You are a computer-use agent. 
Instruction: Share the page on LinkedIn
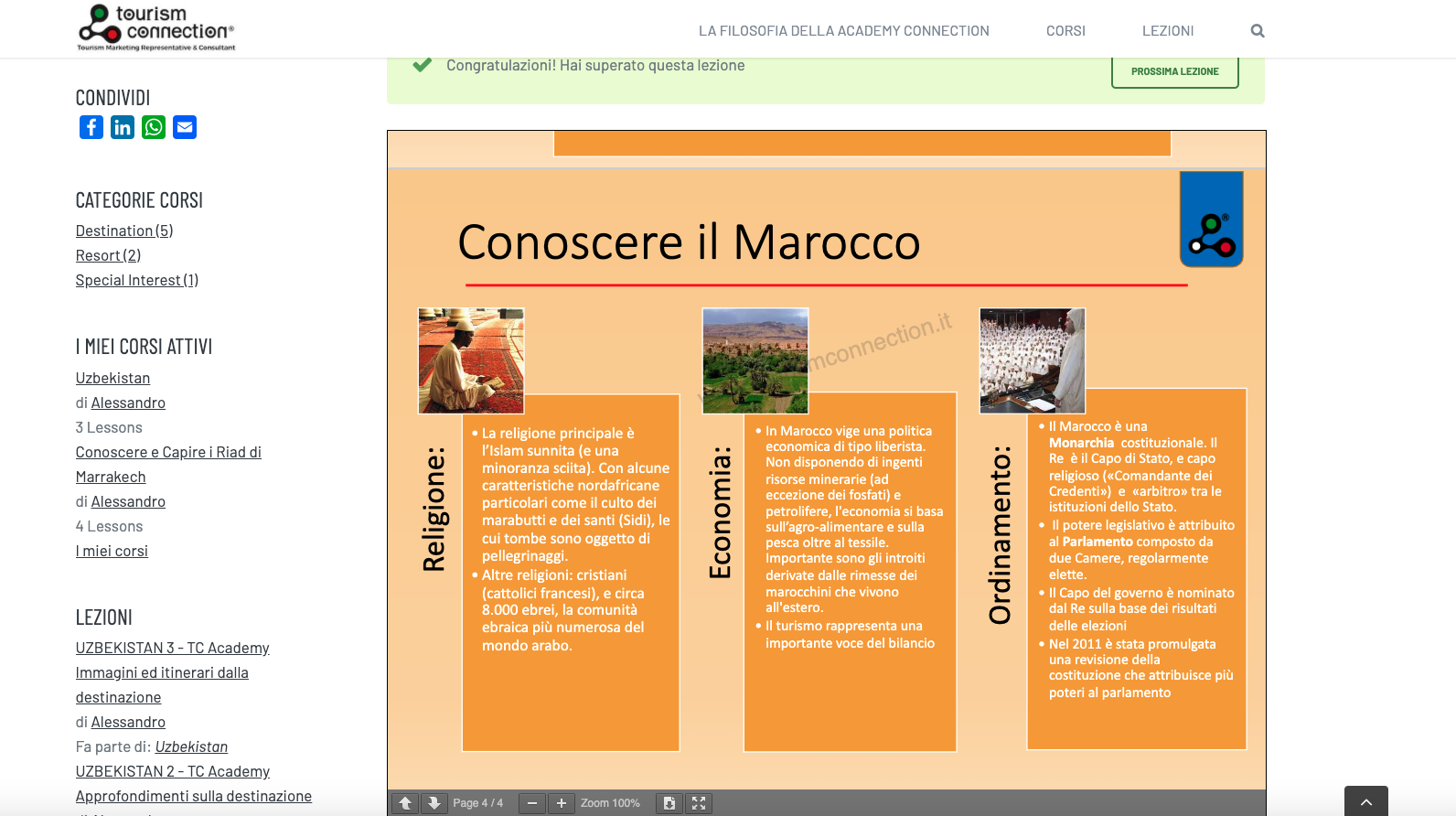(123, 127)
